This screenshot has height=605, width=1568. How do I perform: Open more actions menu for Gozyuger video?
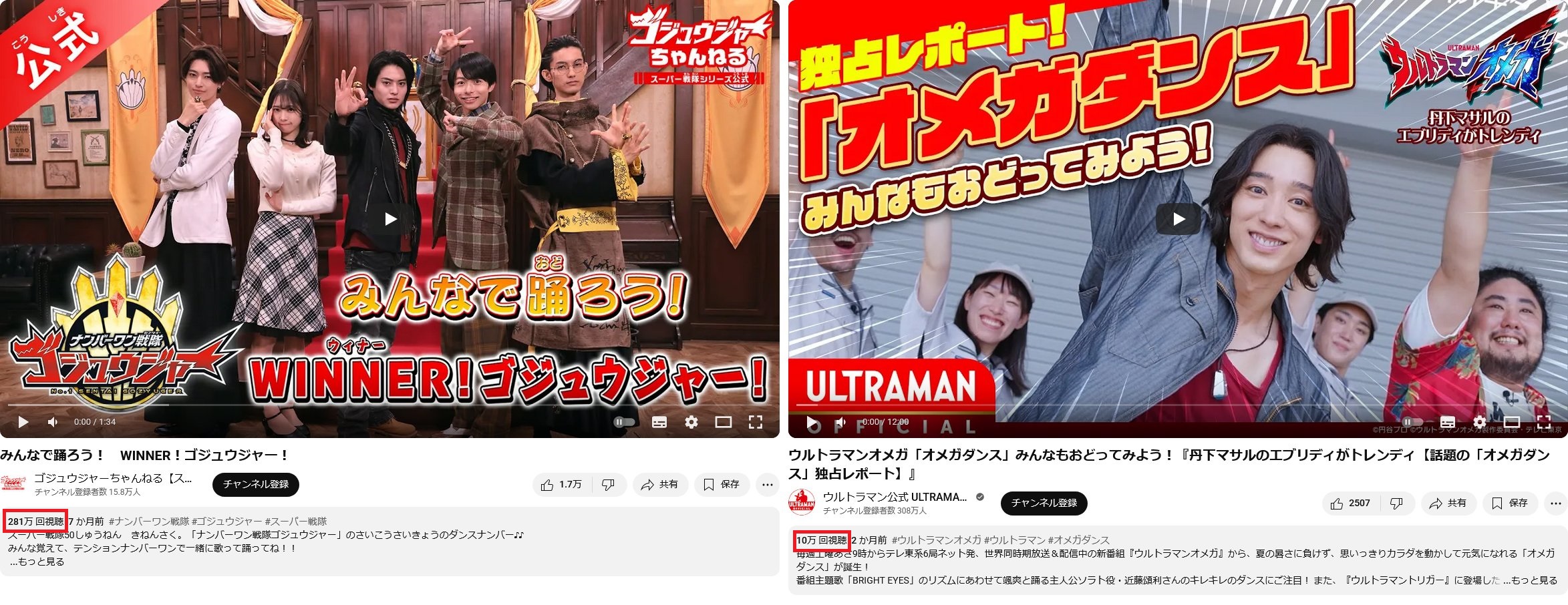768,485
